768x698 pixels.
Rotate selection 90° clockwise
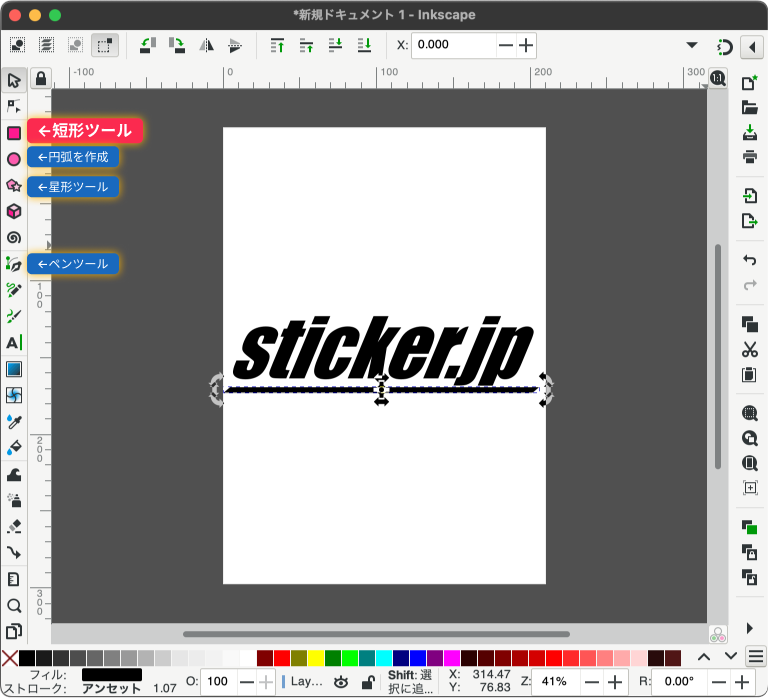coord(177,45)
